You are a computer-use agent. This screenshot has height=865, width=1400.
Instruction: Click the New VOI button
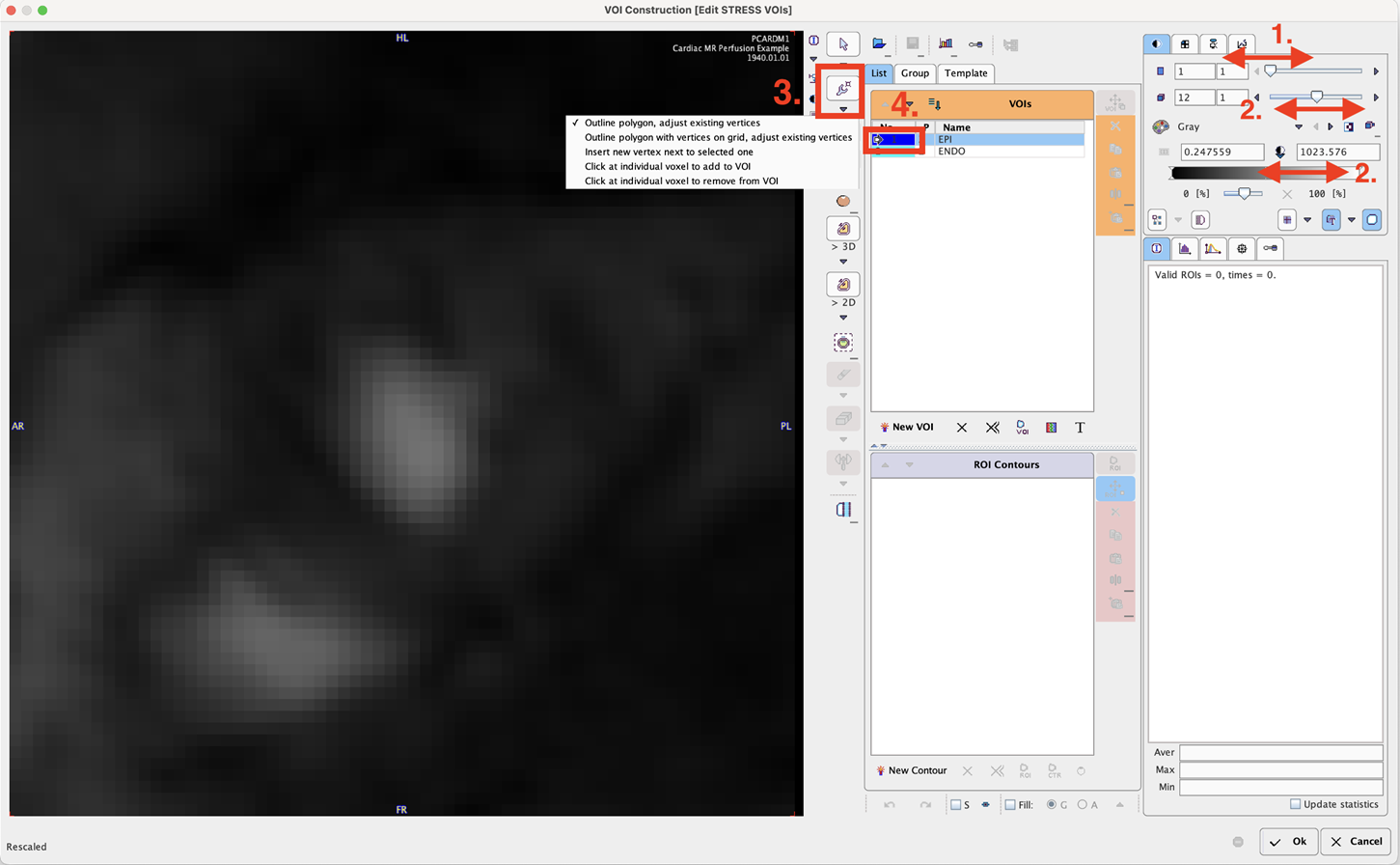coord(906,427)
